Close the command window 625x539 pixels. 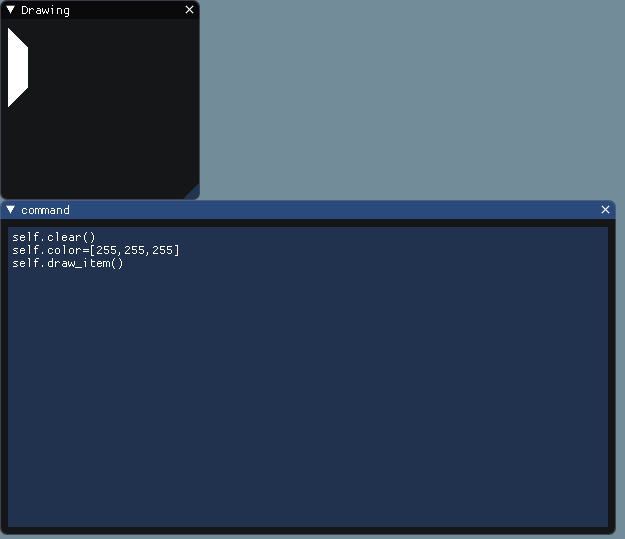click(x=605, y=210)
